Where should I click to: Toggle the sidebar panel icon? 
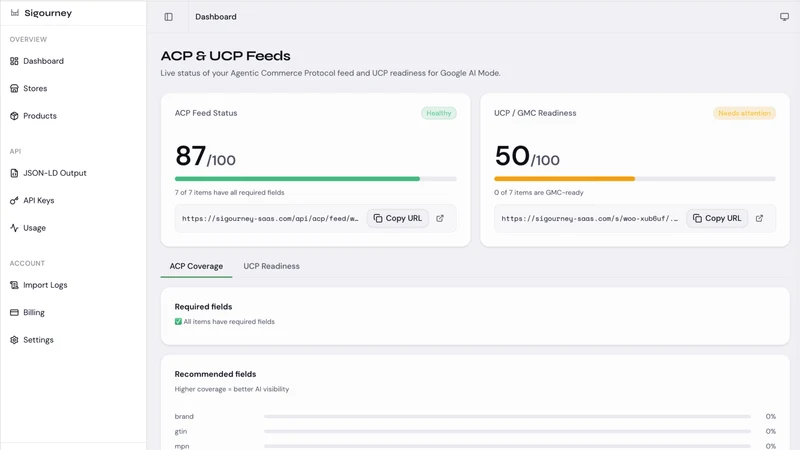coord(168,17)
